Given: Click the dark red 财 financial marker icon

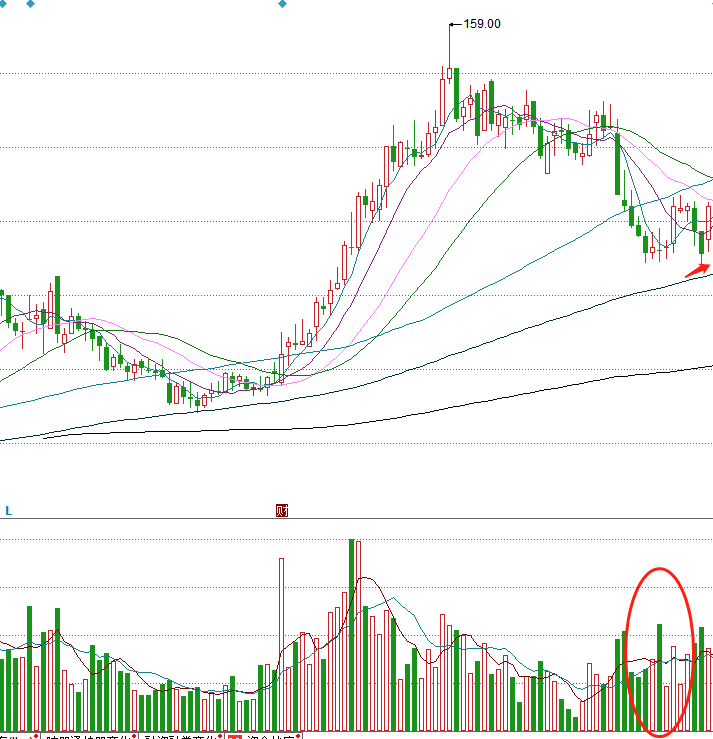Looking at the screenshot, I should (x=282, y=510).
